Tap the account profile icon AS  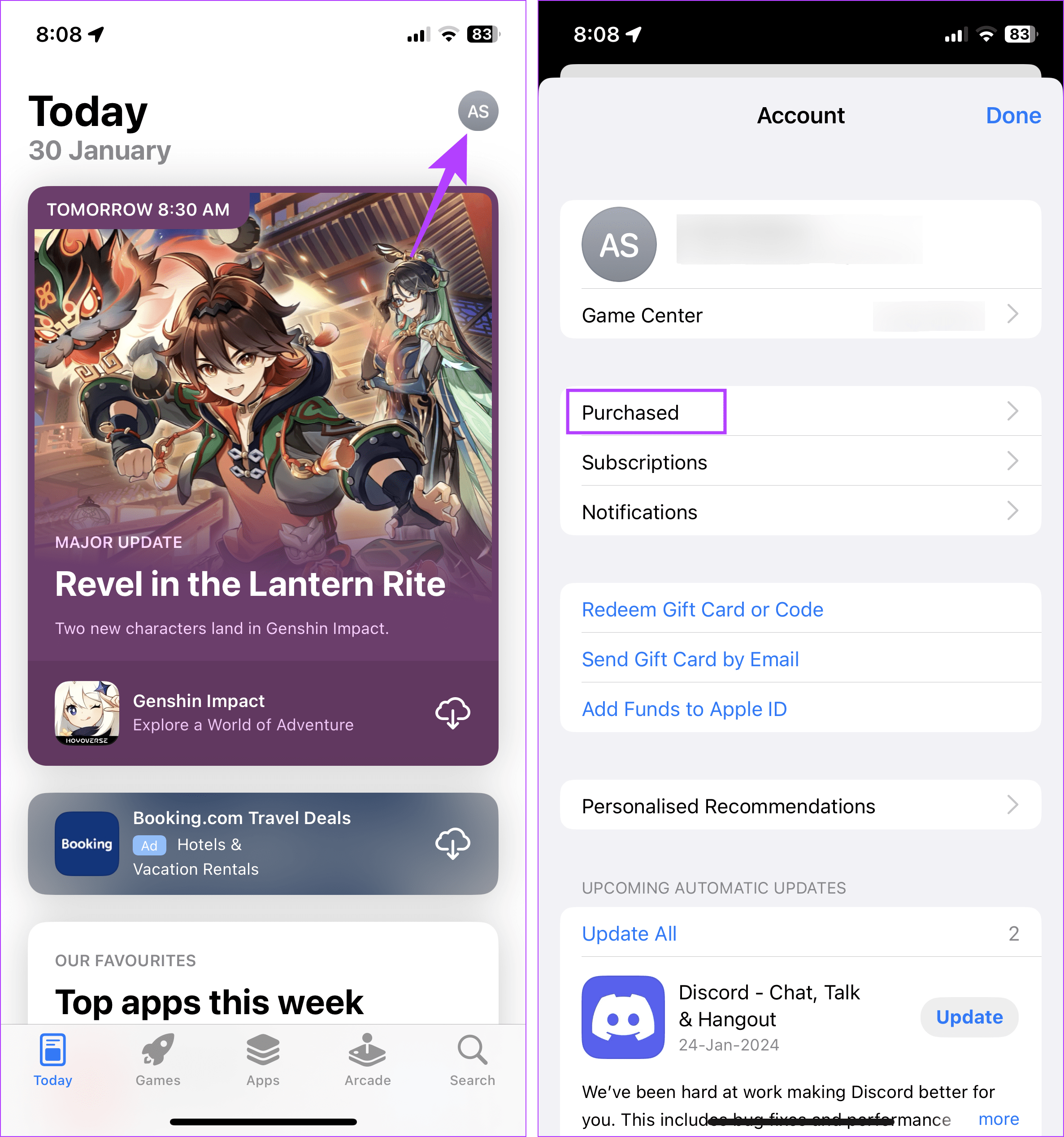(477, 111)
